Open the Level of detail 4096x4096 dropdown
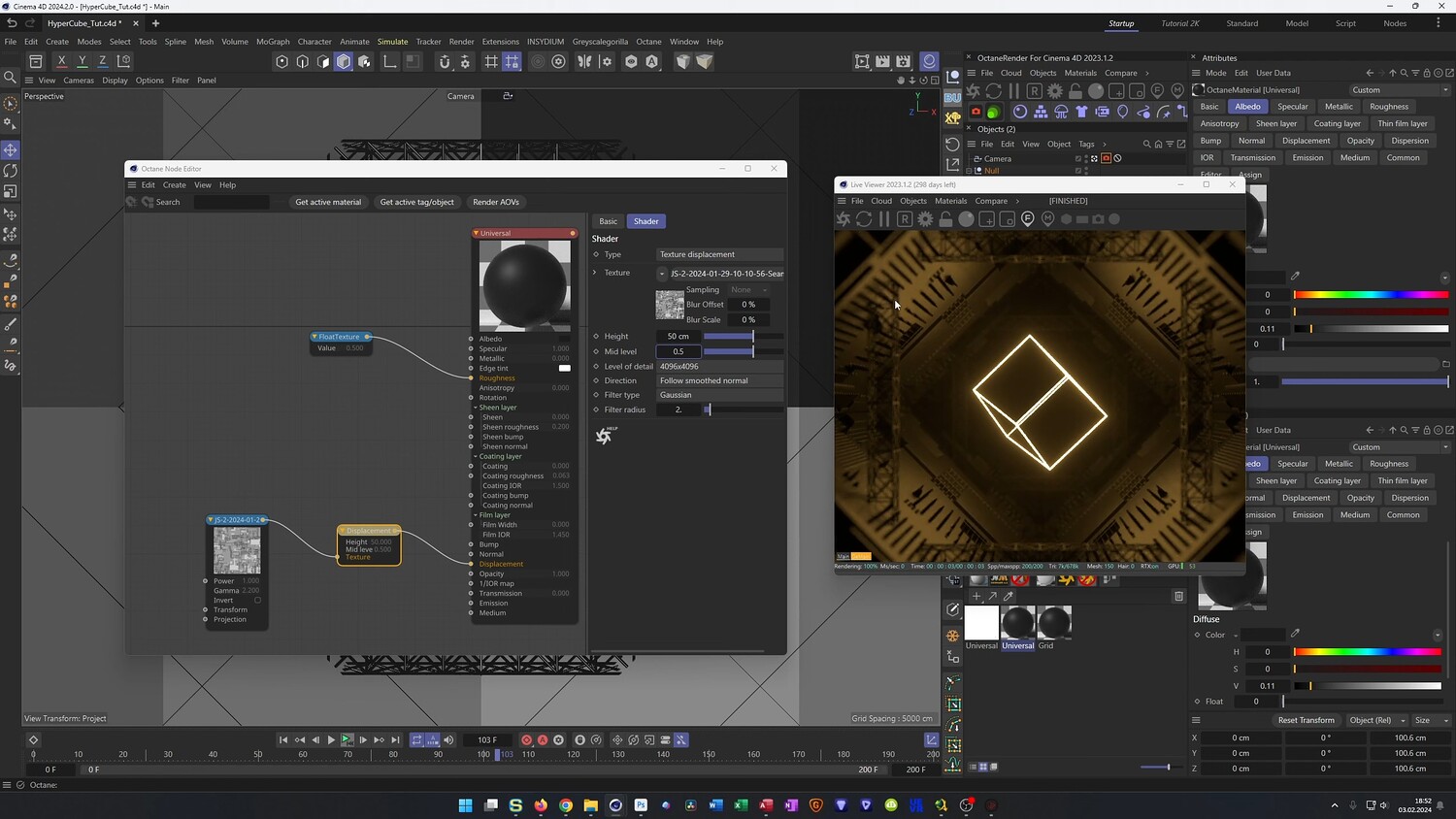The width and height of the screenshot is (1456, 819). pos(719,367)
